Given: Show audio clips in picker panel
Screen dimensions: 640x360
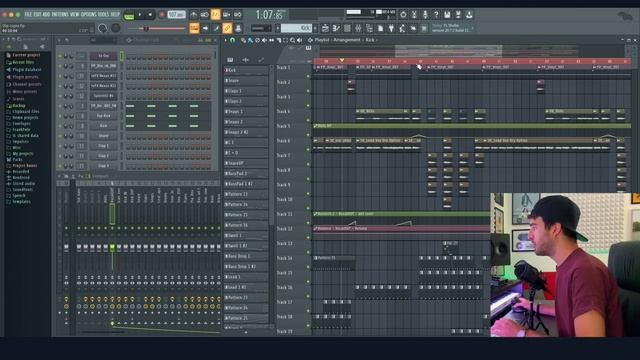Looking at the screenshot, I should [246, 60].
